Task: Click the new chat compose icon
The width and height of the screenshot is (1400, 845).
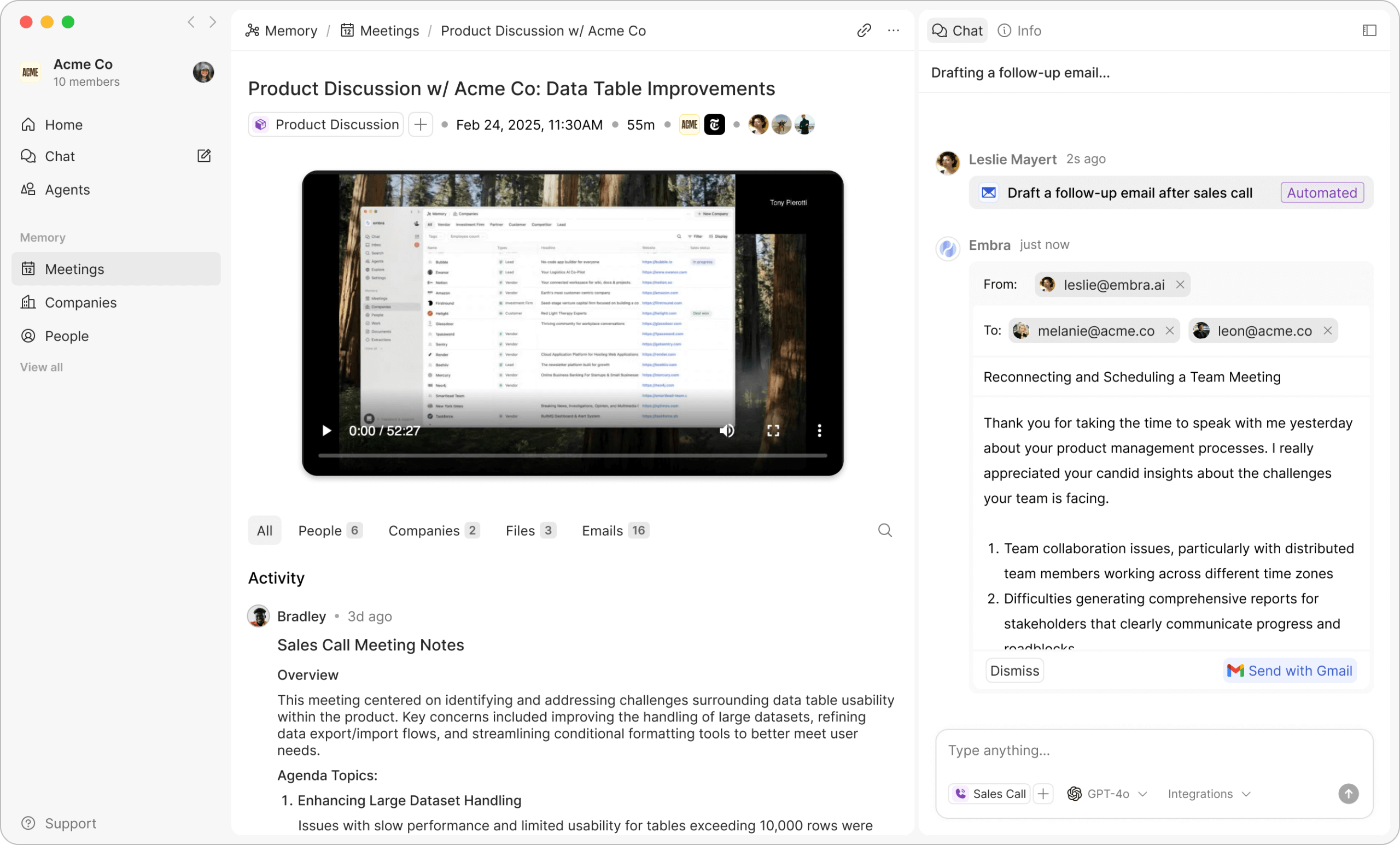Action: point(204,156)
